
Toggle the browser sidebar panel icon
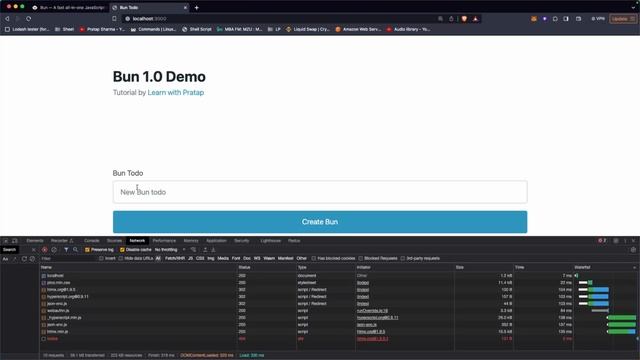coord(566,19)
